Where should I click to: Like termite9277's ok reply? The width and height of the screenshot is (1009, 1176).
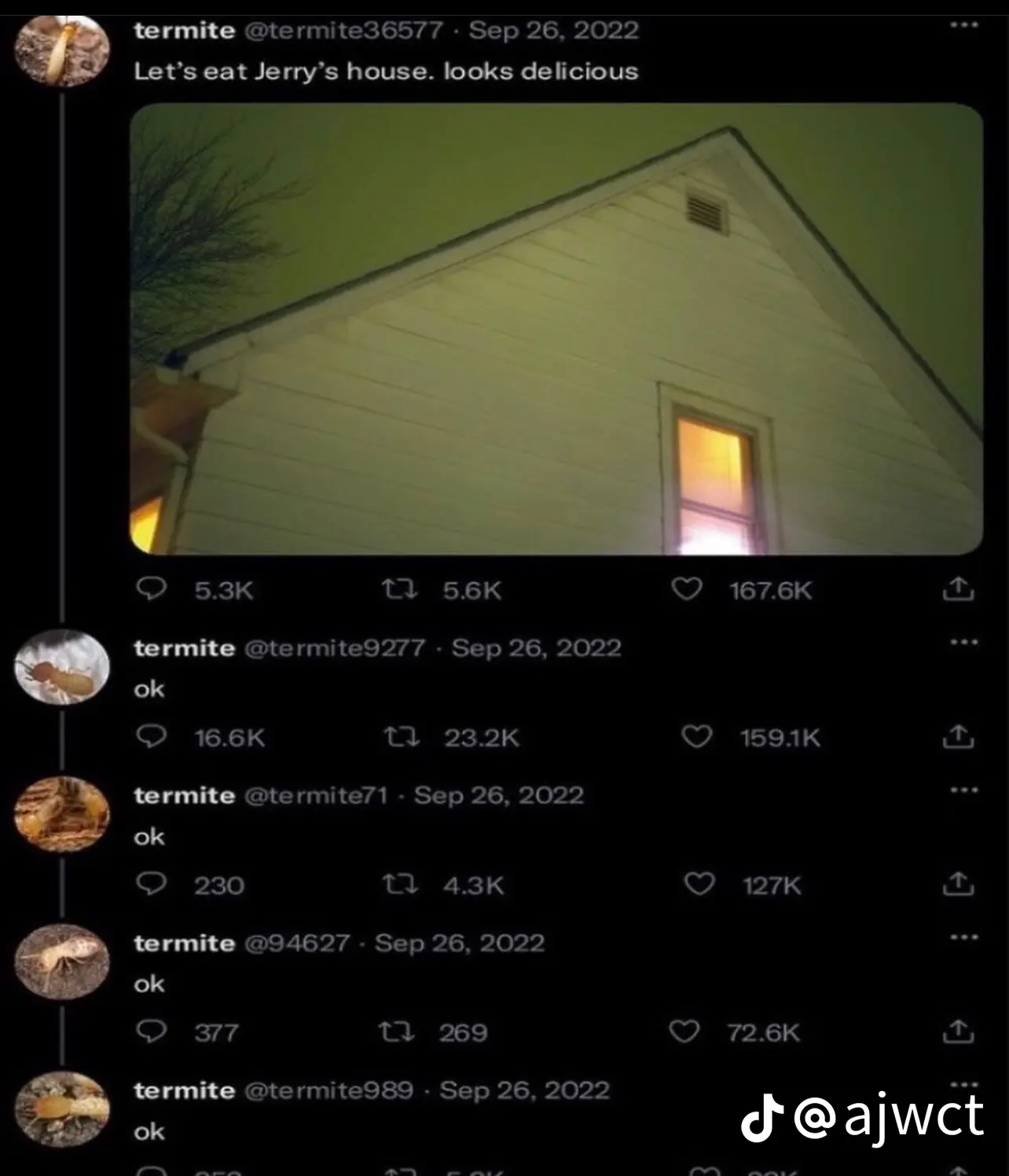pyautogui.click(x=696, y=737)
